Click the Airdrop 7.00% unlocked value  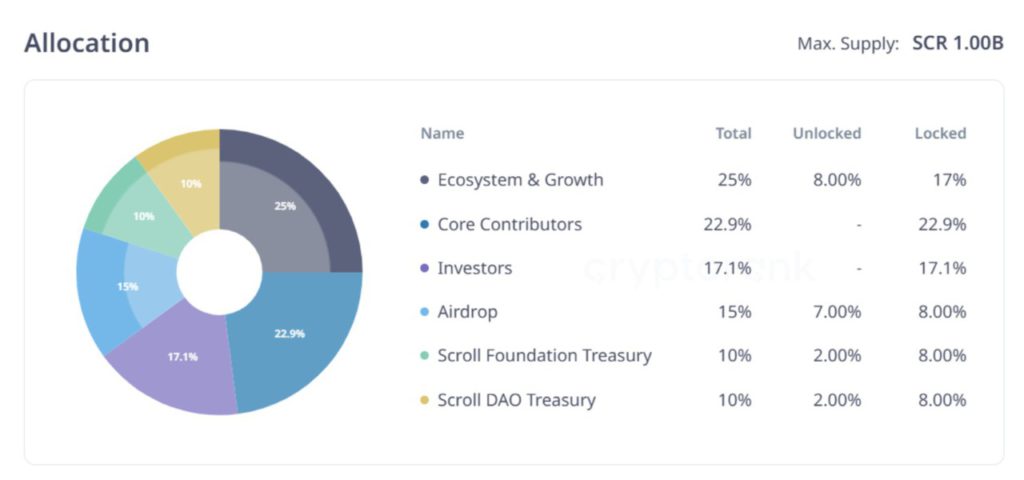coord(836,312)
